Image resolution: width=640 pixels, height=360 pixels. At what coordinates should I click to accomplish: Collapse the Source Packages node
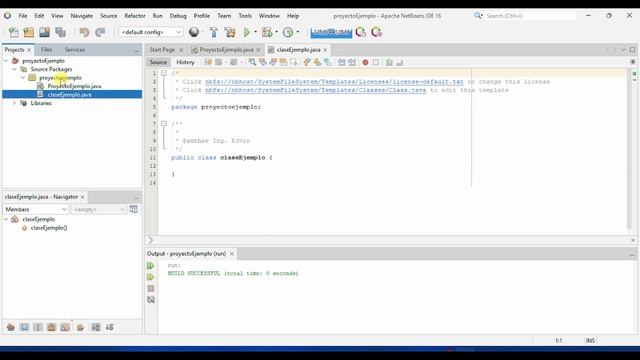click(14, 69)
